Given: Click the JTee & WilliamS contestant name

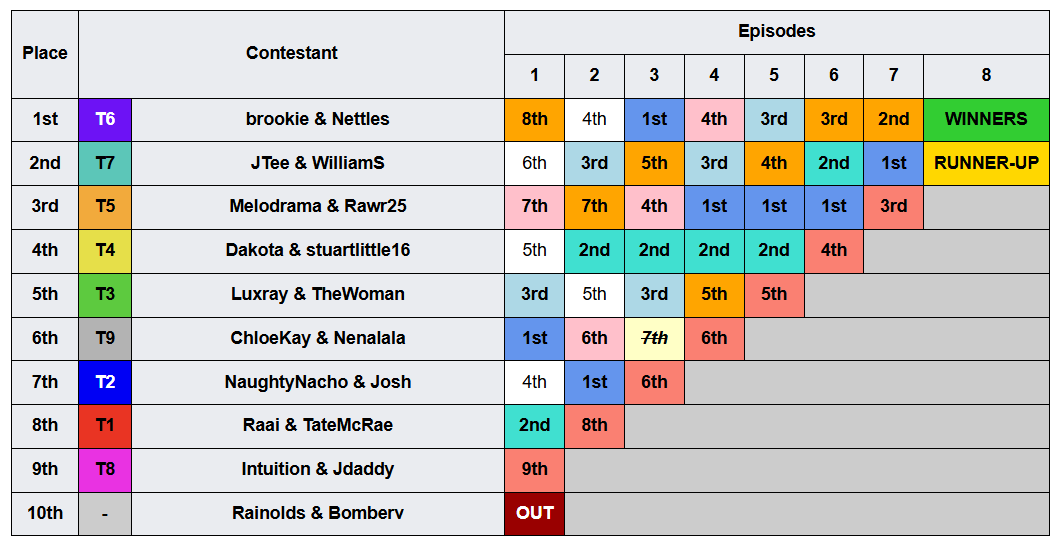Looking at the screenshot, I should coord(318,163).
